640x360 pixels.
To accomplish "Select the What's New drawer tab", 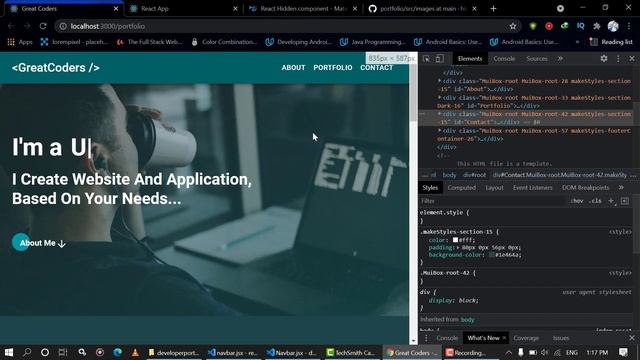I will tap(483, 338).
